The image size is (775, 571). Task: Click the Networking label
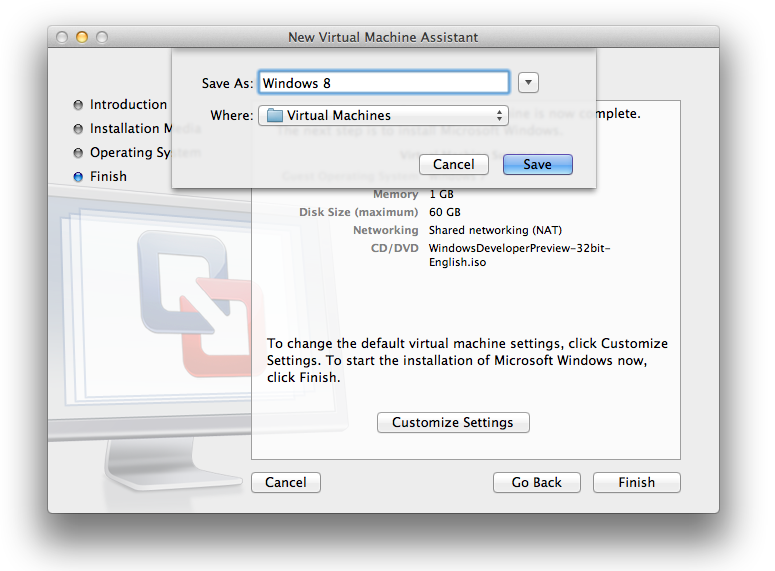pyautogui.click(x=386, y=230)
